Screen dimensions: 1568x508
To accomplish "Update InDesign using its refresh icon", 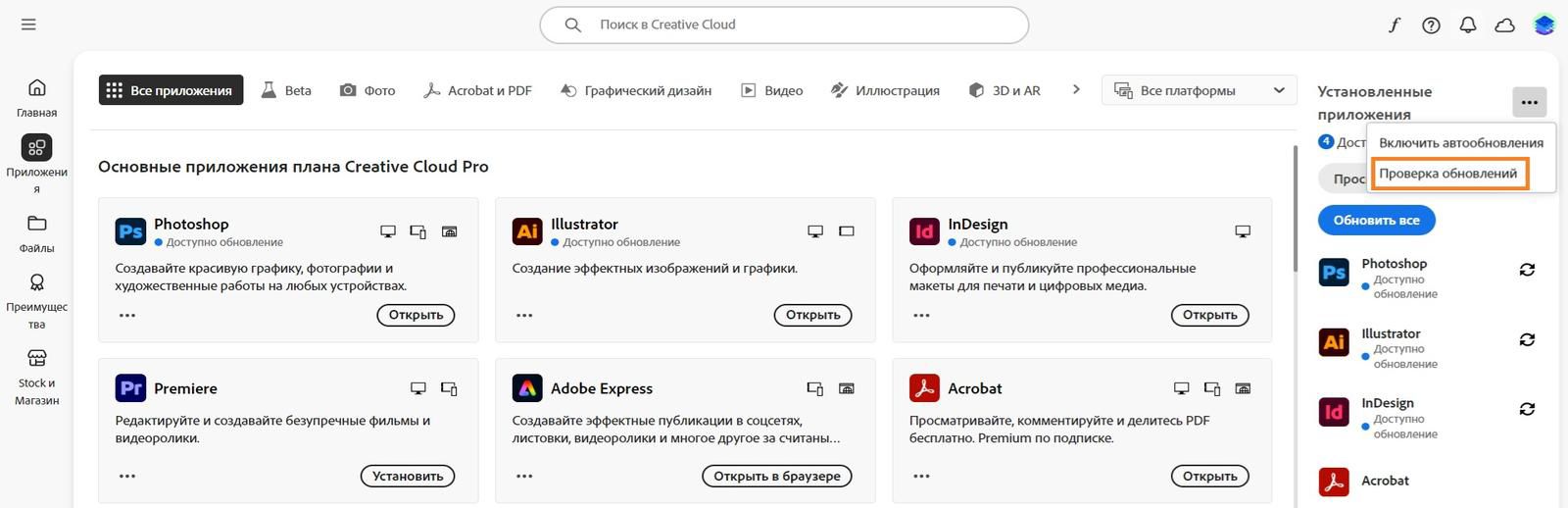I will coord(1527,409).
